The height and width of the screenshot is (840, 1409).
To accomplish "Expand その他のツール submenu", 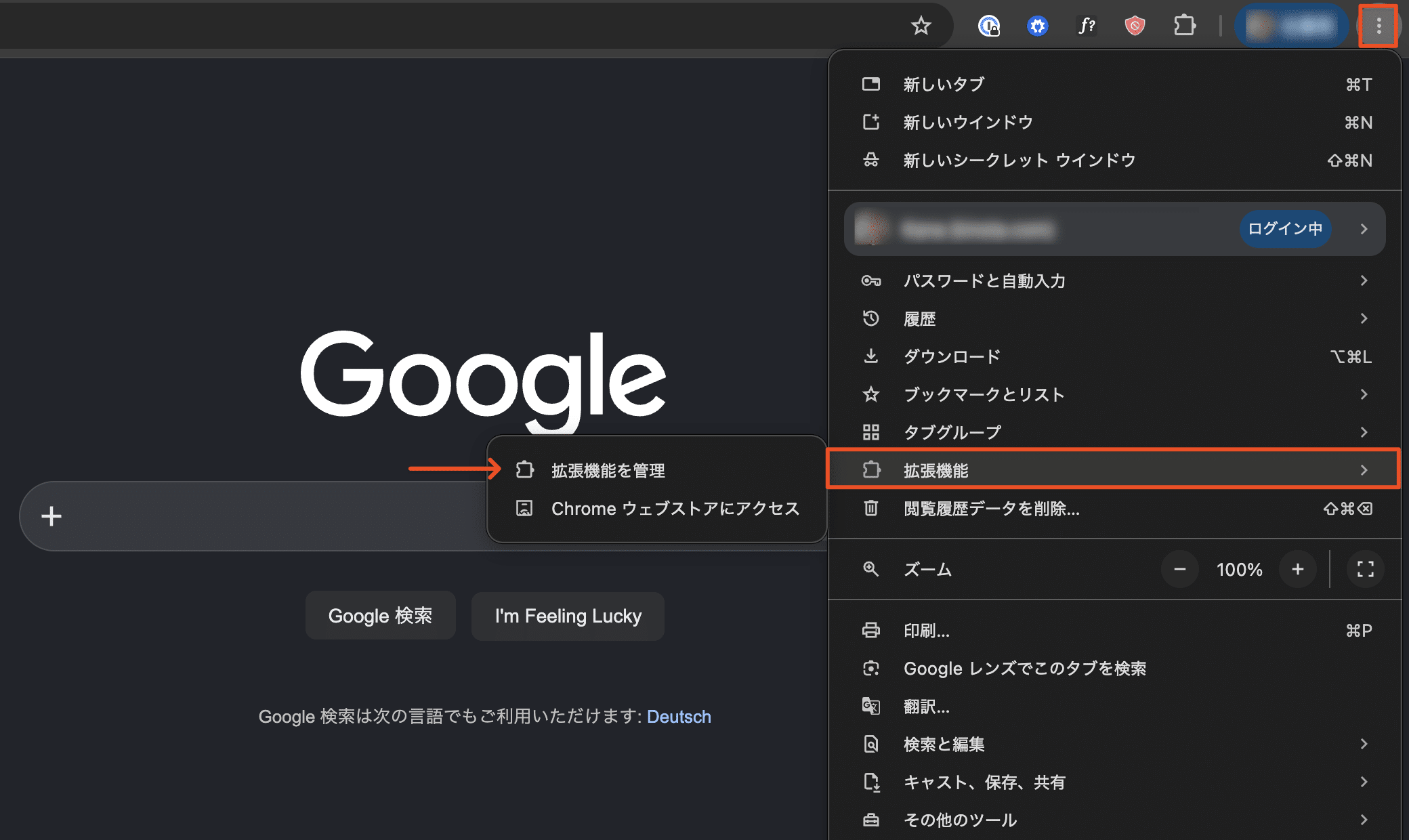I will 1115,820.
